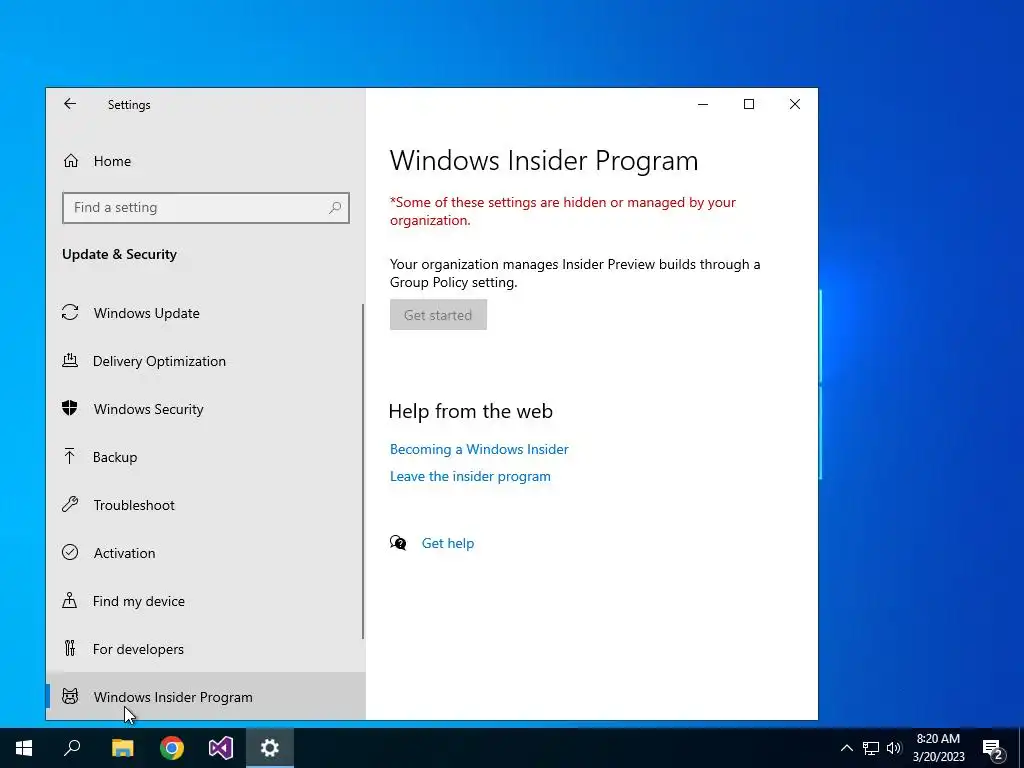Open Becoming a Windows Insider link
The image size is (1024, 768).
point(479,449)
